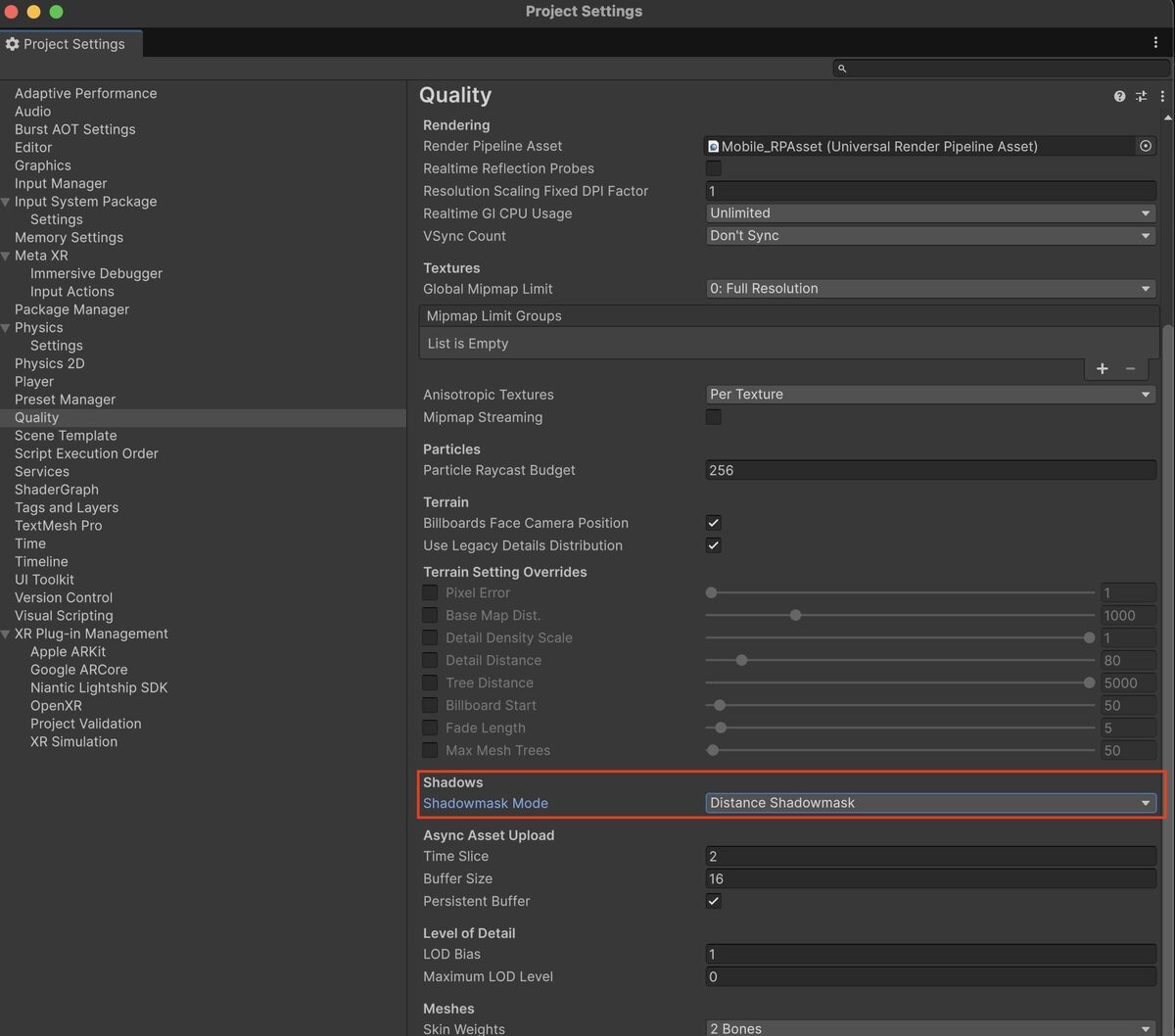This screenshot has width=1175, height=1036.
Task: Enable Pixel Error override checkbox
Action: click(x=430, y=592)
